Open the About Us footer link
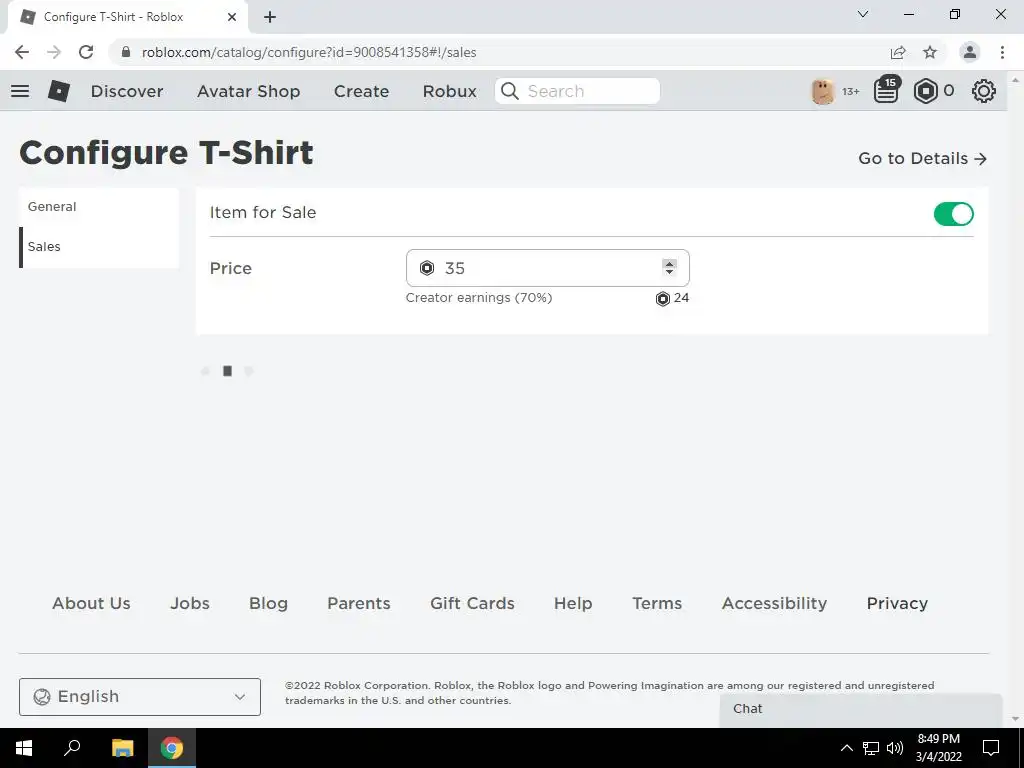This screenshot has height=768, width=1024. pyautogui.click(x=91, y=603)
